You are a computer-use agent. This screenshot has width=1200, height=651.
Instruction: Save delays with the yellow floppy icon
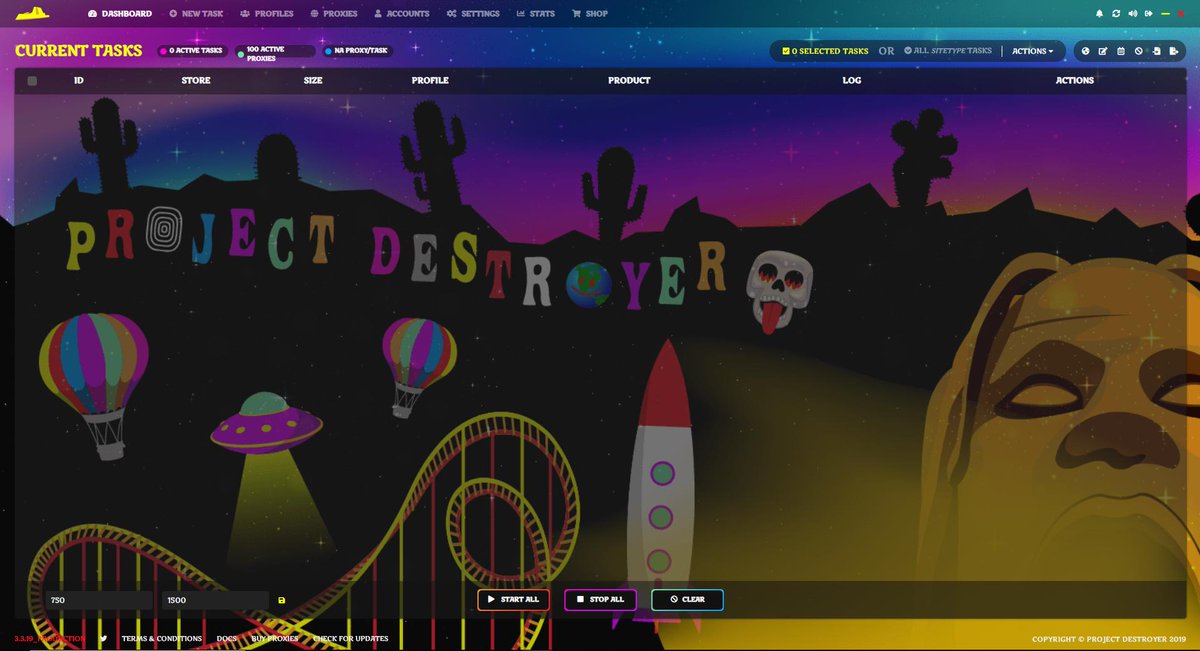(x=282, y=600)
